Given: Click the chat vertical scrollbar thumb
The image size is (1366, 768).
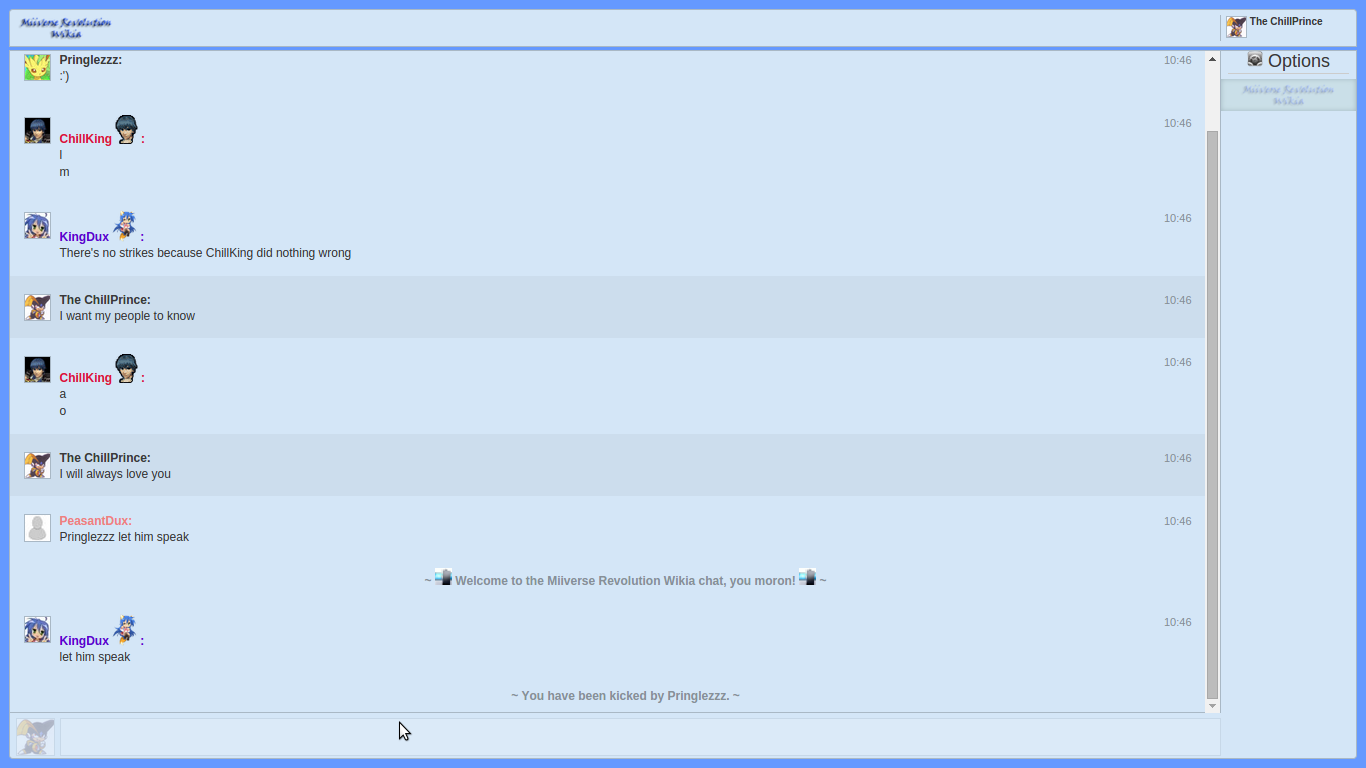Looking at the screenshot, I should 1213,414.
